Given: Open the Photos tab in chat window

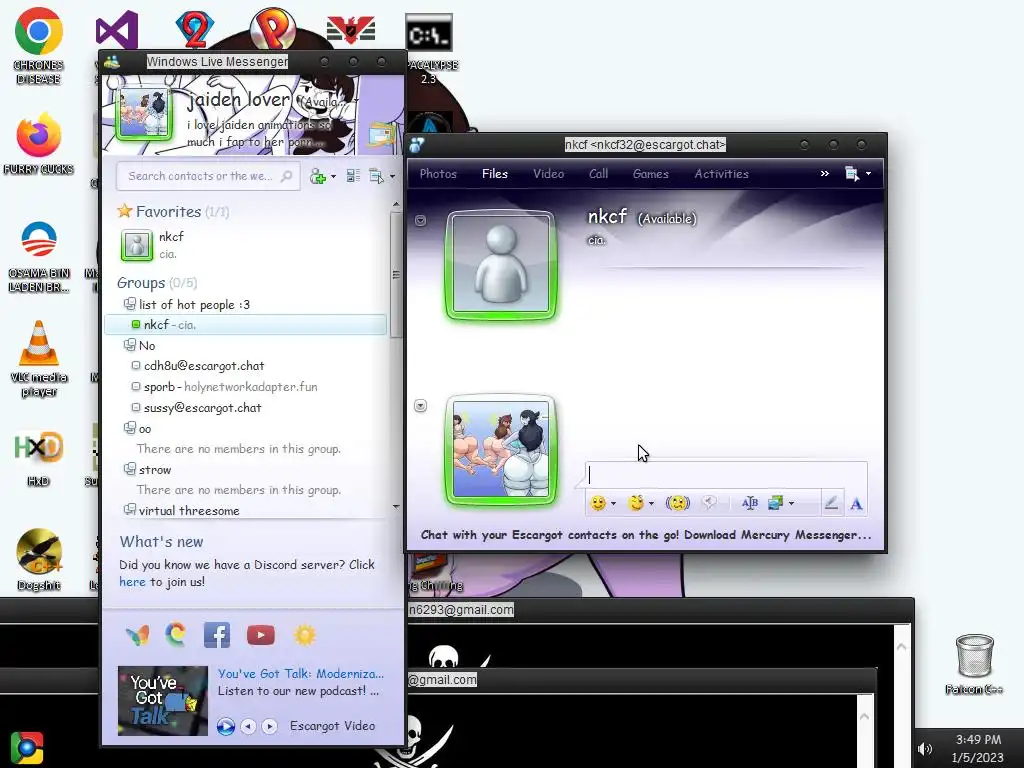Looking at the screenshot, I should pos(438,174).
